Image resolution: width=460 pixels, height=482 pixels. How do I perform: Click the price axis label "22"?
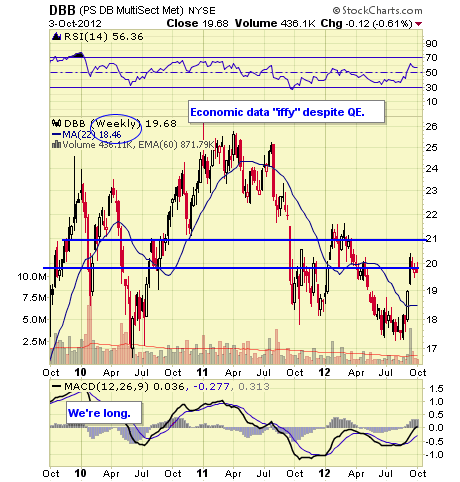click(431, 214)
